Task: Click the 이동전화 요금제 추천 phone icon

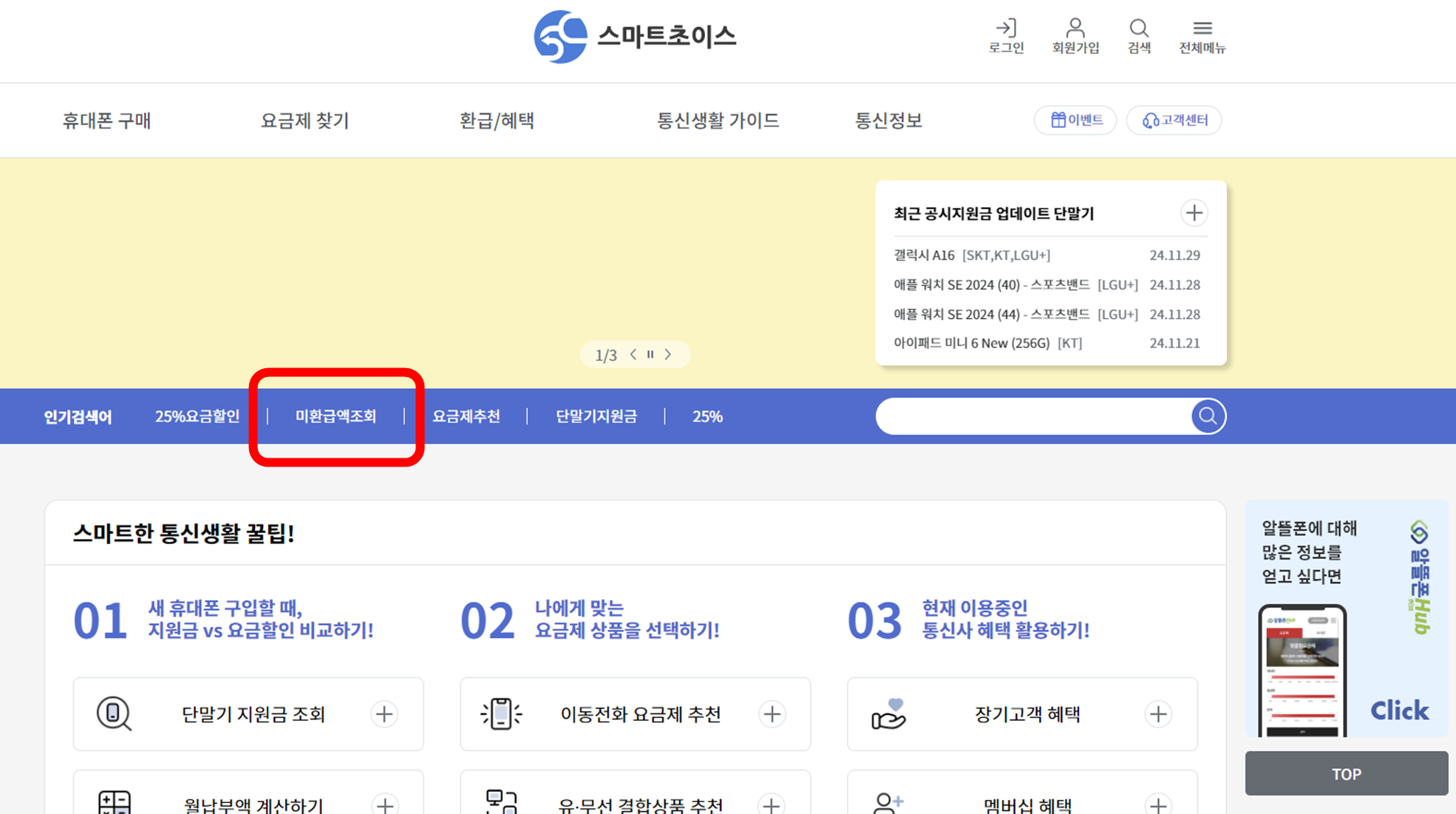Action: 501,713
